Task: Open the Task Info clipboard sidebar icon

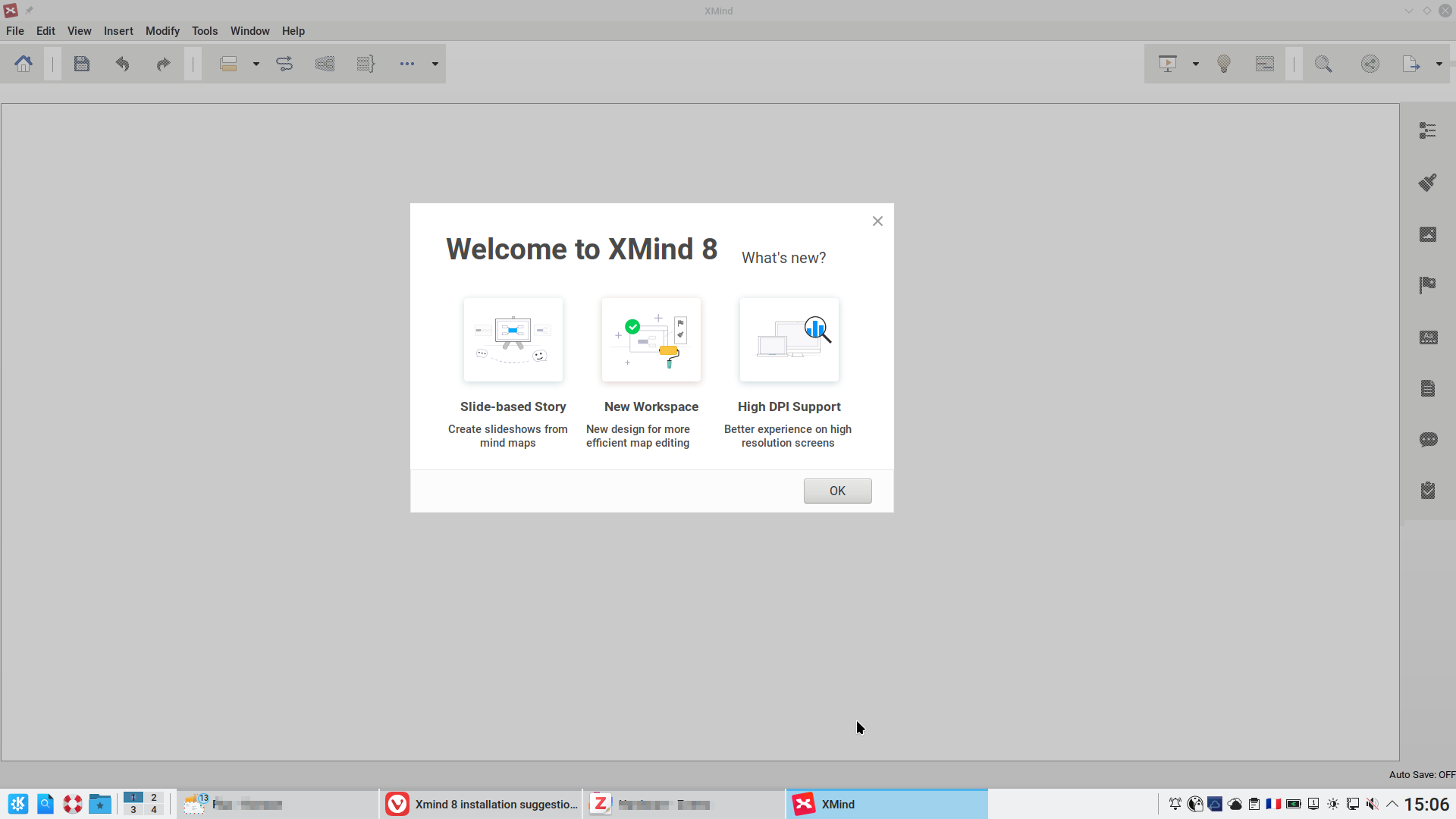Action: click(x=1427, y=491)
